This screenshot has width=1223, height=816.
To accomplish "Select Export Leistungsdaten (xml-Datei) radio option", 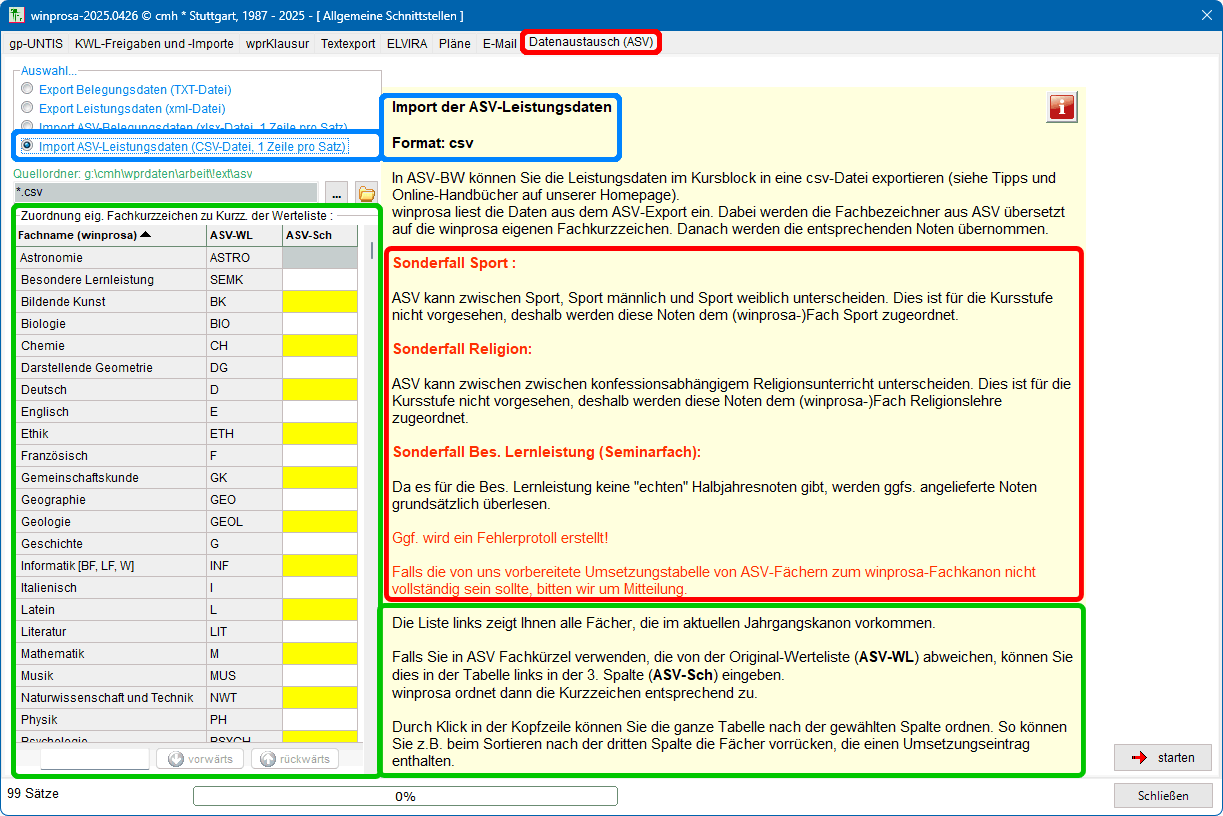I will pos(27,108).
